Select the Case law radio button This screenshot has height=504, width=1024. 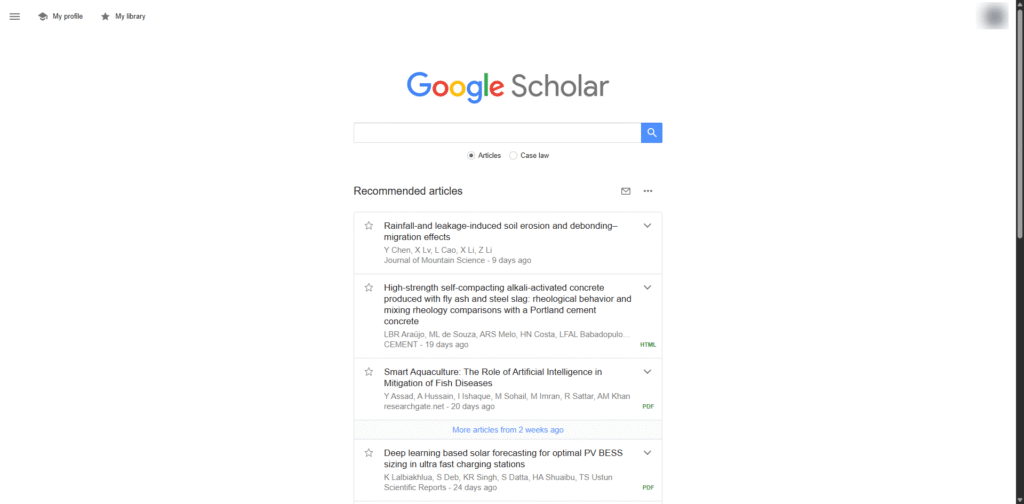click(514, 156)
